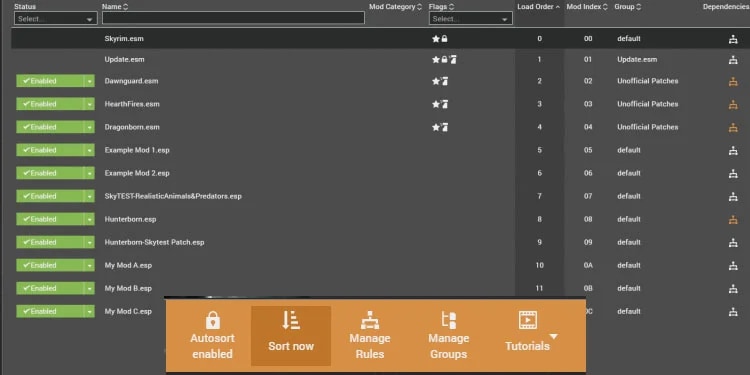Toggle Enabled status for HearthFires.esm
This screenshot has width=750, height=375.
[50, 104]
